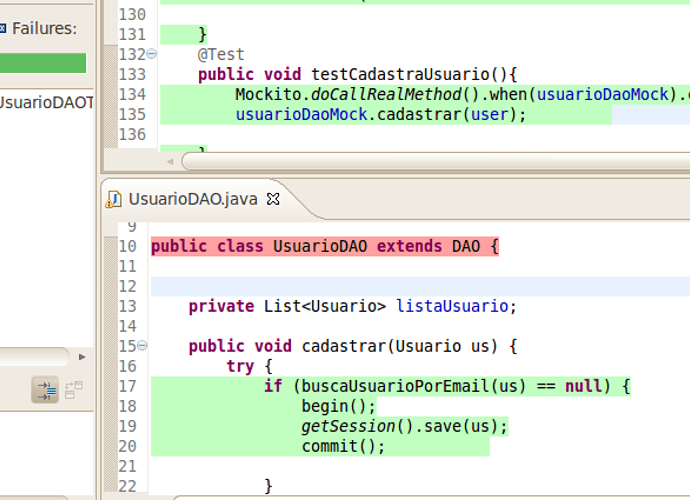Select the UsuarioDAOT test entry in JUnit tree
The width and height of the screenshot is (690, 500).
(x=46, y=103)
